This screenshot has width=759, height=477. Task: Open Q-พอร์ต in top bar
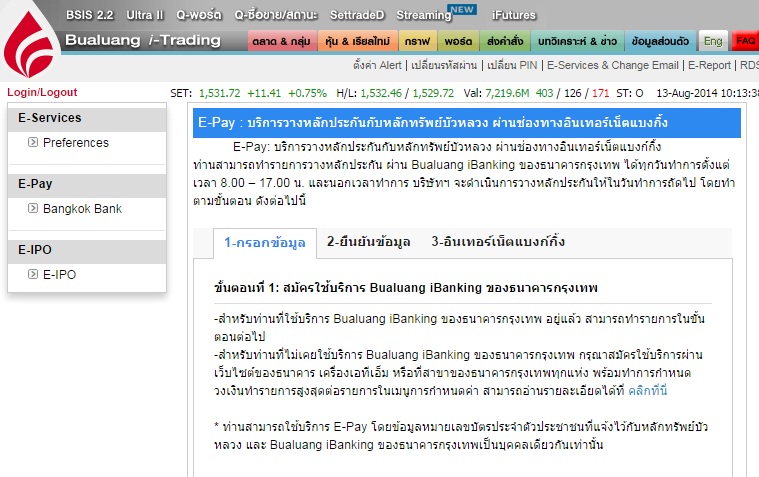coord(198,15)
